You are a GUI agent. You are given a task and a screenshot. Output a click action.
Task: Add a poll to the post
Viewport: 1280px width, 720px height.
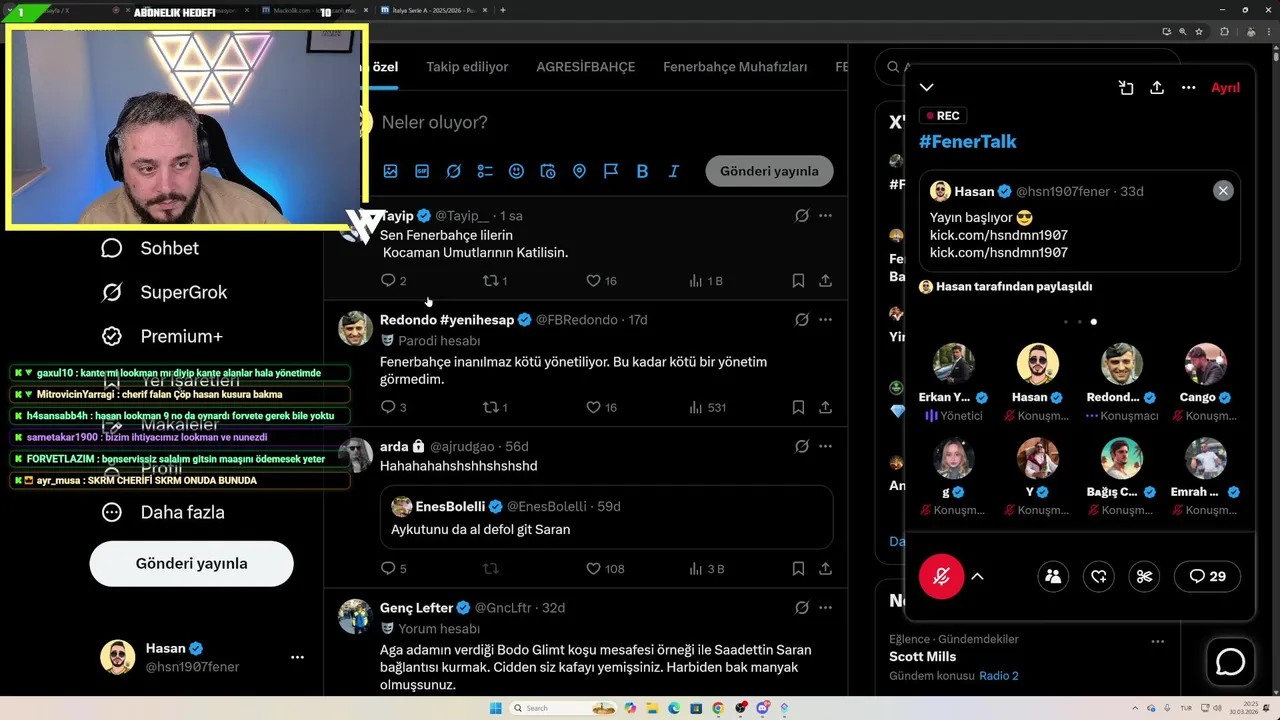click(485, 171)
